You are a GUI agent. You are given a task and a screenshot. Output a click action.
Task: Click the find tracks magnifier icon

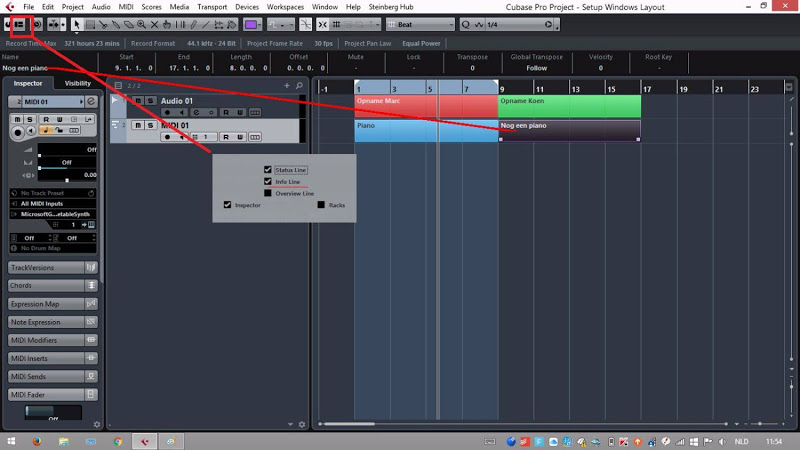pyautogui.click(x=299, y=85)
